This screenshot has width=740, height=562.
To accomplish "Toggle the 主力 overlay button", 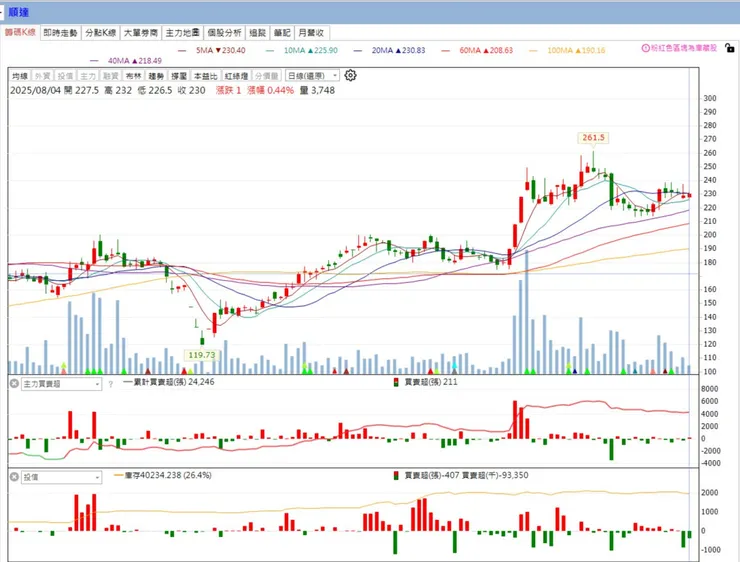I will point(88,75).
